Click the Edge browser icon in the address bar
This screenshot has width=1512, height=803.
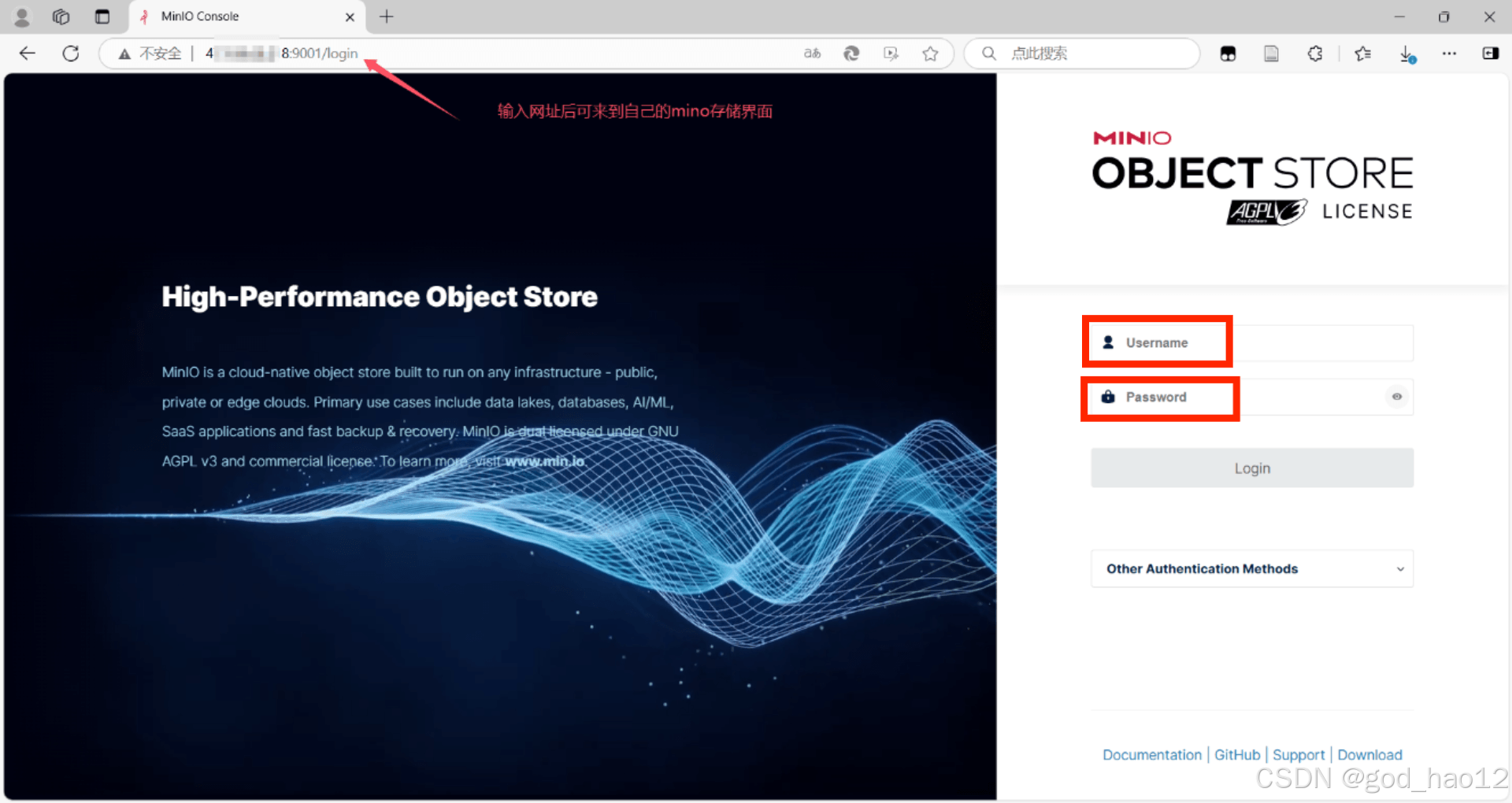pyautogui.click(x=851, y=54)
